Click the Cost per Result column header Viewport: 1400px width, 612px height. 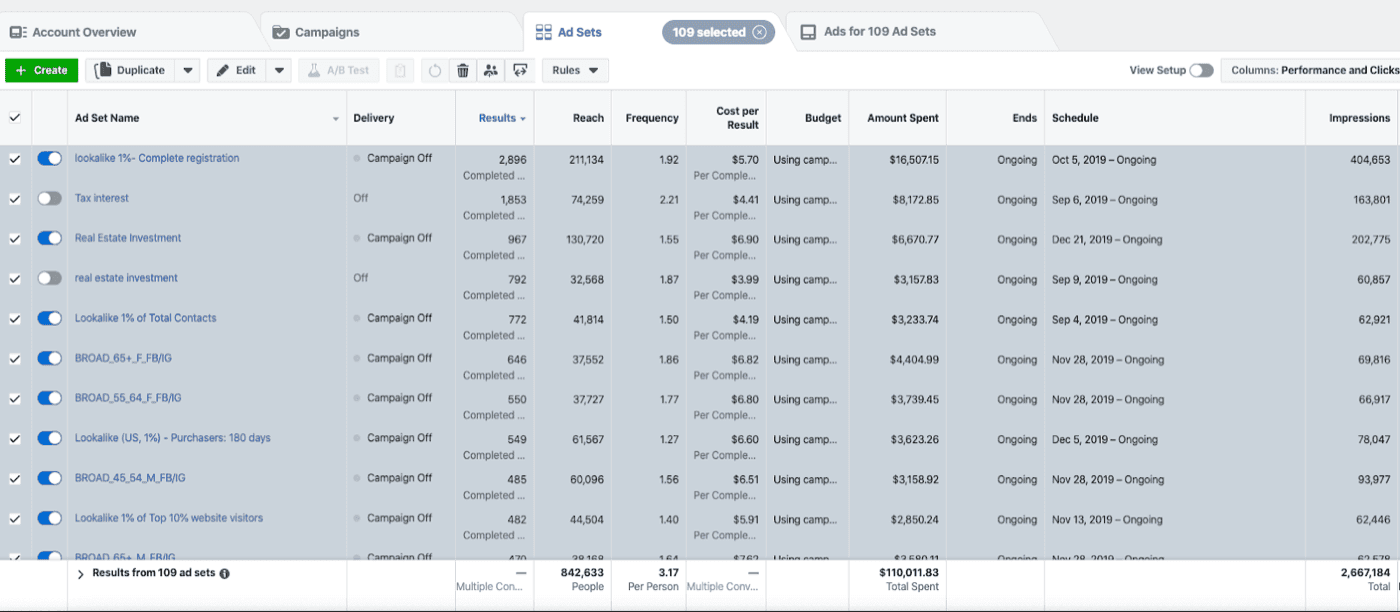click(737, 118)
